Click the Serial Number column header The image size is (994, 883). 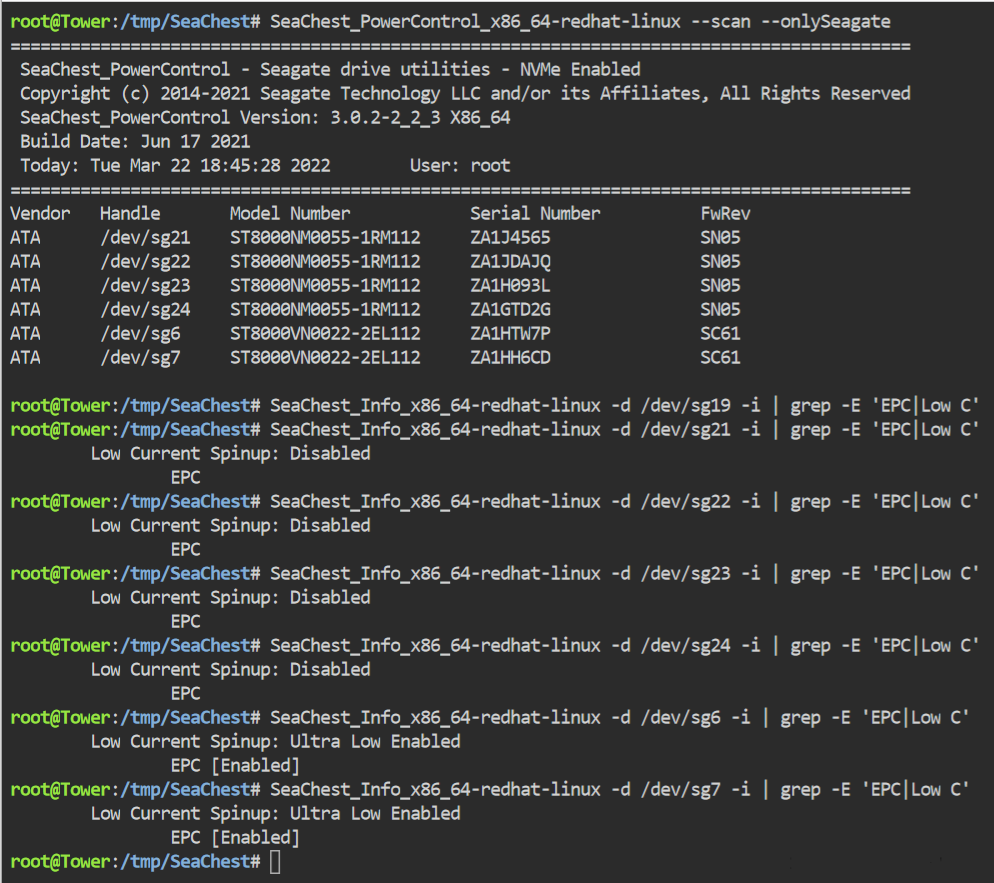pyautogui.click(x=535, y=214)
